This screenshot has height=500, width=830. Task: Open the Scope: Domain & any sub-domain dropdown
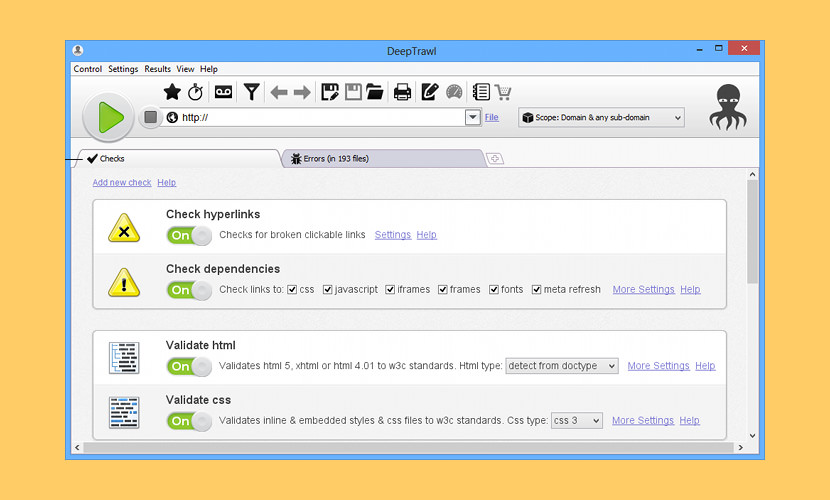[x=601, y=117]
